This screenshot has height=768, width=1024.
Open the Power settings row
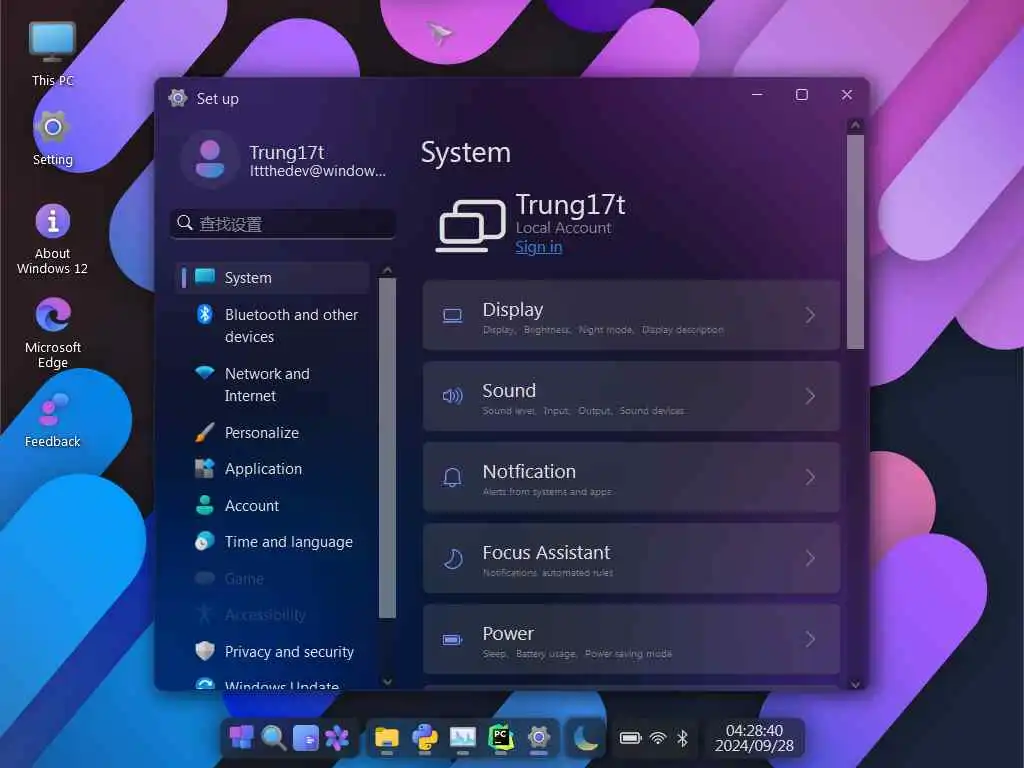click(x=631, y=639)
